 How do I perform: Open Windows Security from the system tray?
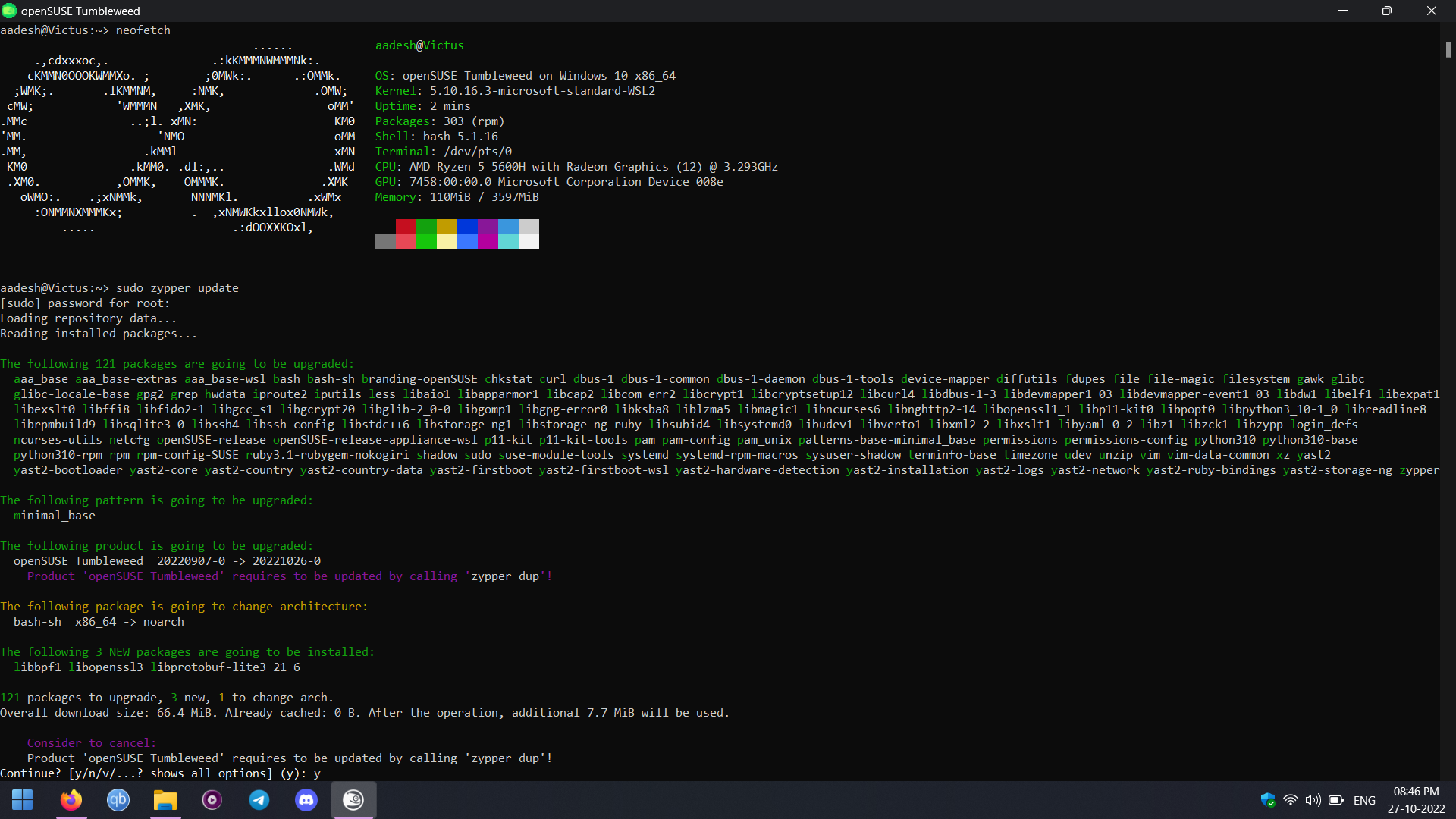(x=1269, y=800)
